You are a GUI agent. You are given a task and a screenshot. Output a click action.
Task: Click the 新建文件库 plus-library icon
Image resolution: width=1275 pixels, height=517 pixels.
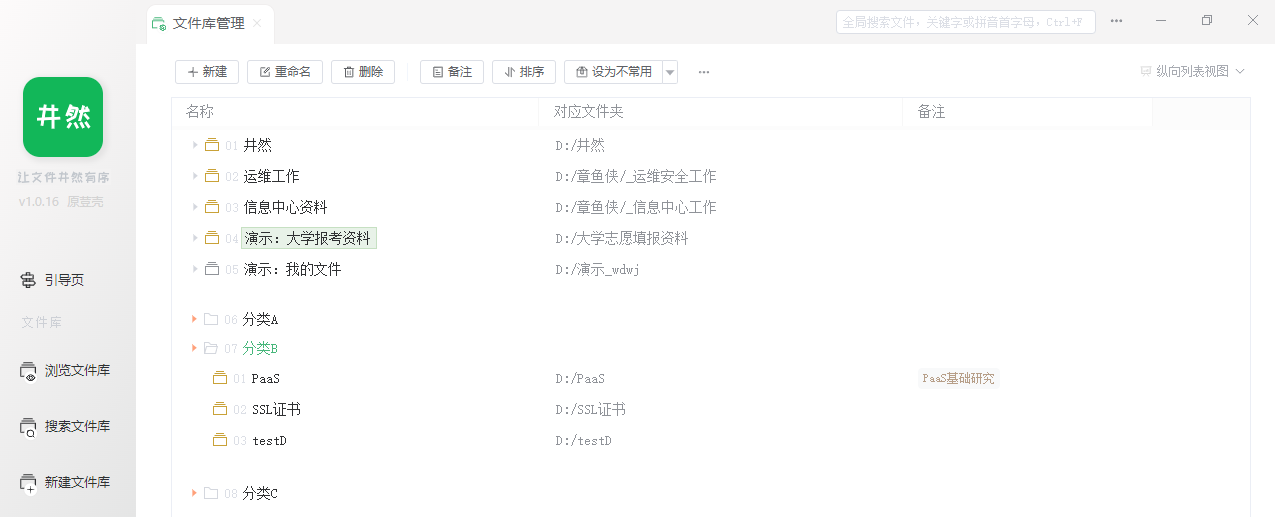pyautogui.click(x=29, y=483)
